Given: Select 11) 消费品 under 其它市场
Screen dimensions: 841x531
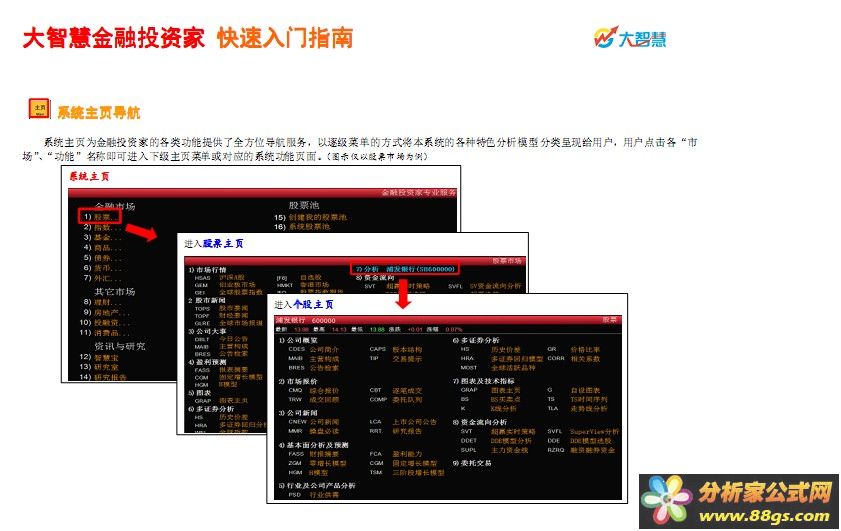Looking at the screenshot, I should pyautogui.click(x=105, y=333).
